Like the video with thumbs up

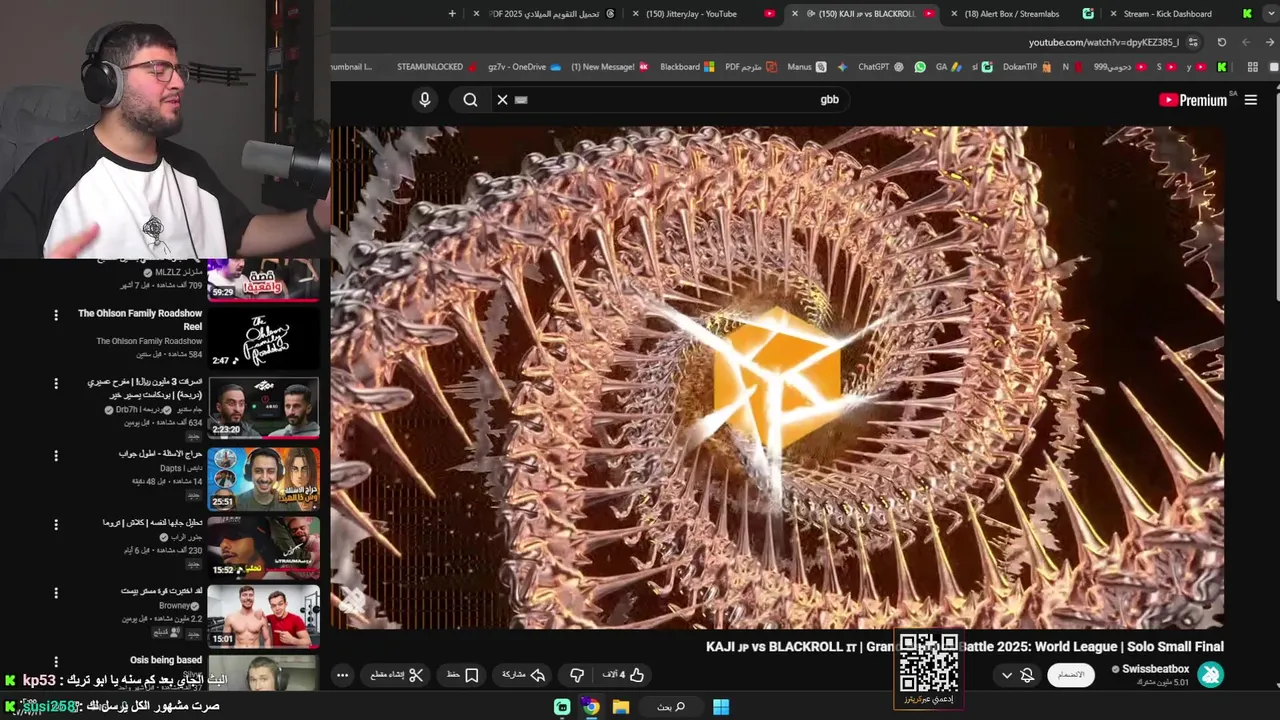click(x=624, y=675)
